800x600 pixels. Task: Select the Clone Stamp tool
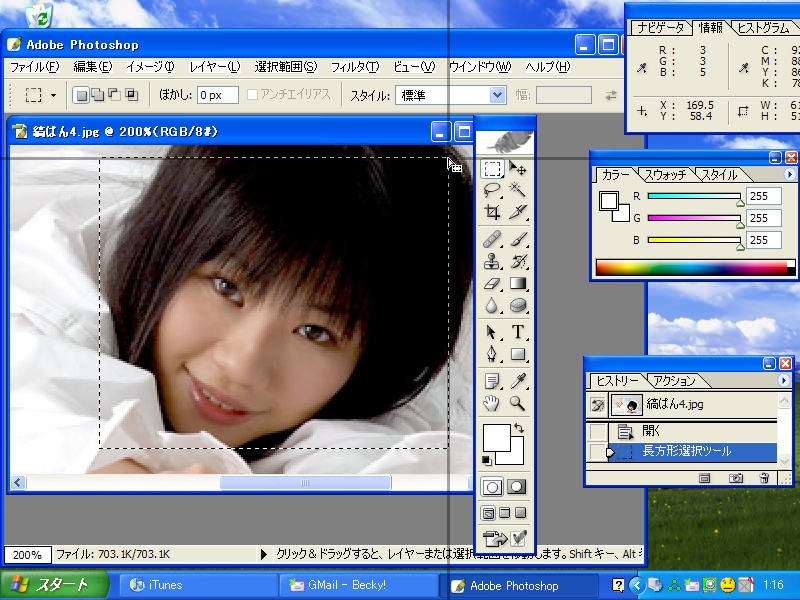click(x=492, y=261)
